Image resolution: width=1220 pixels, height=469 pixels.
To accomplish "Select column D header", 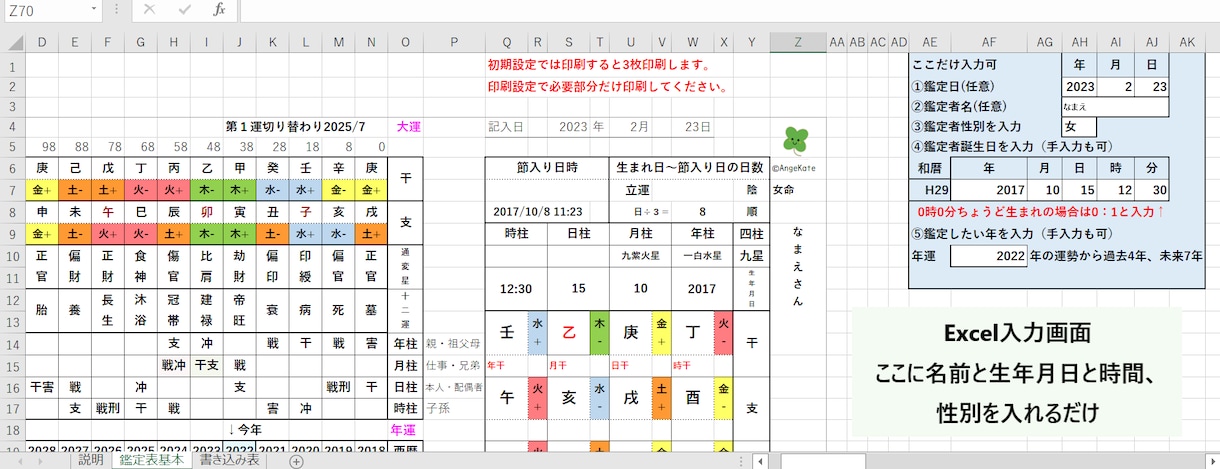I will [x=42, y=42].
